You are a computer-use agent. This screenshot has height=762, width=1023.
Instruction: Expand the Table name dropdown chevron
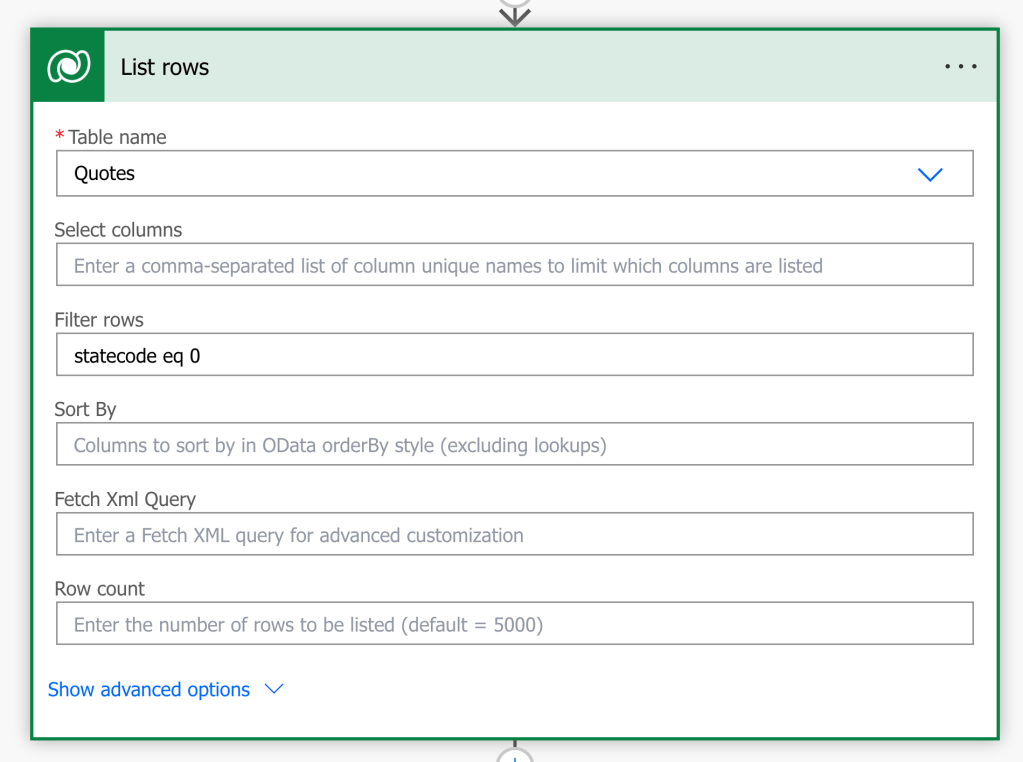pos(930,174)
